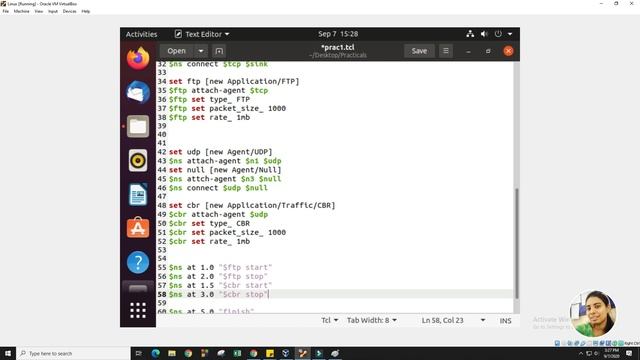Screen dimensions: 640x360
Task: Open the Ln 58, Col 23 position dropdown
Action: click(453, 320)
